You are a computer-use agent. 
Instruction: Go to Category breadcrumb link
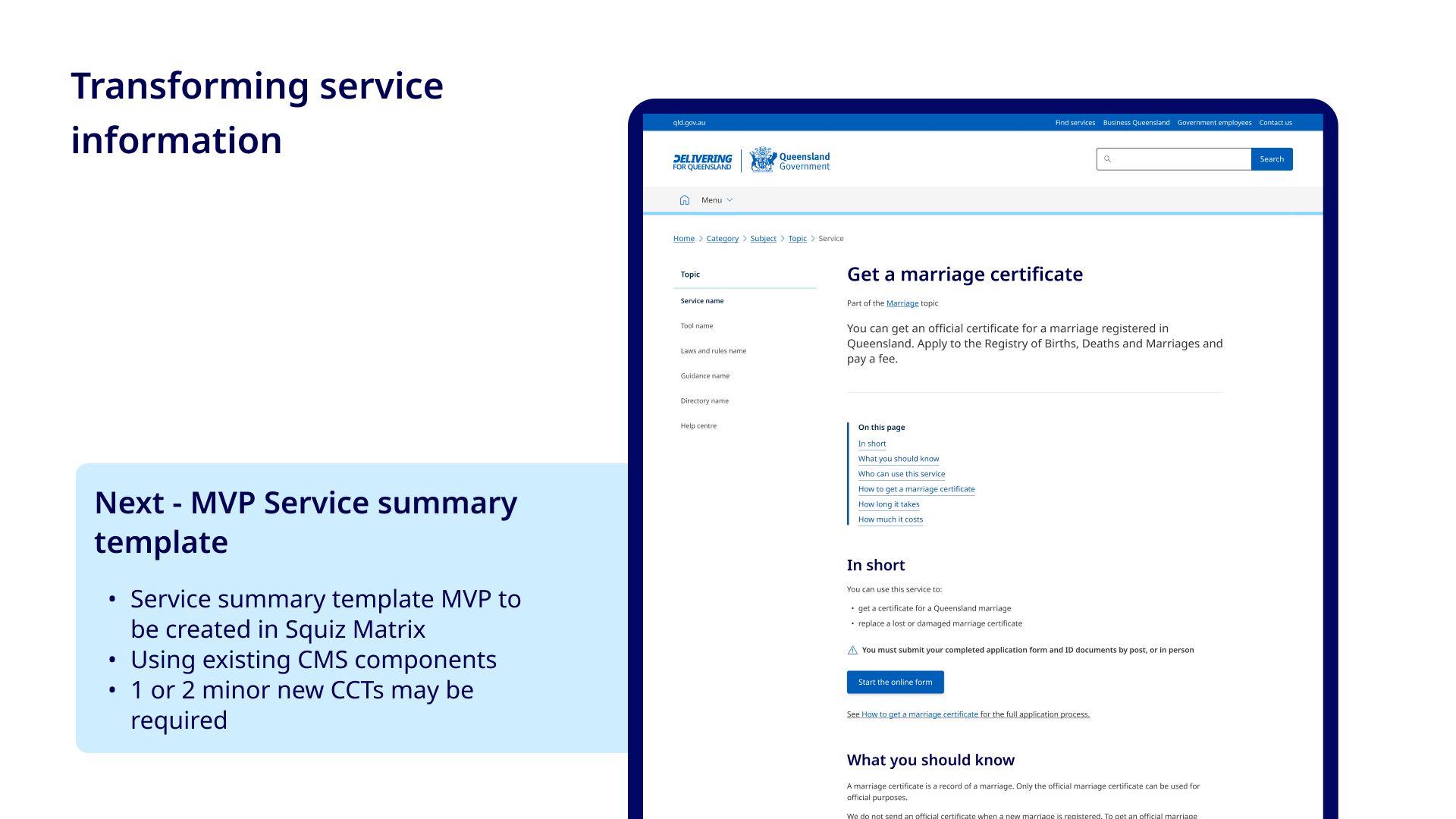(722, 239)
